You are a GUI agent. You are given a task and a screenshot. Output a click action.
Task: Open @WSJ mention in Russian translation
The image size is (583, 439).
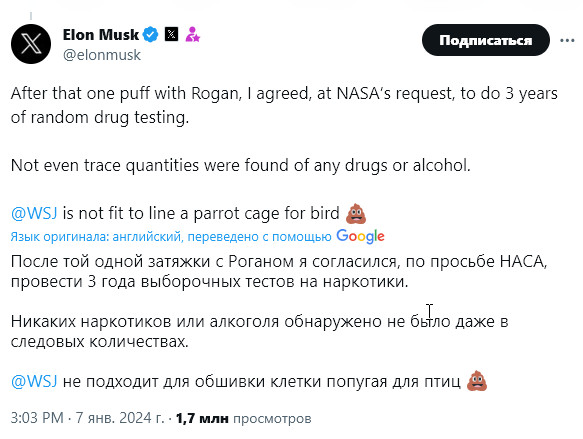coord(34,381)
